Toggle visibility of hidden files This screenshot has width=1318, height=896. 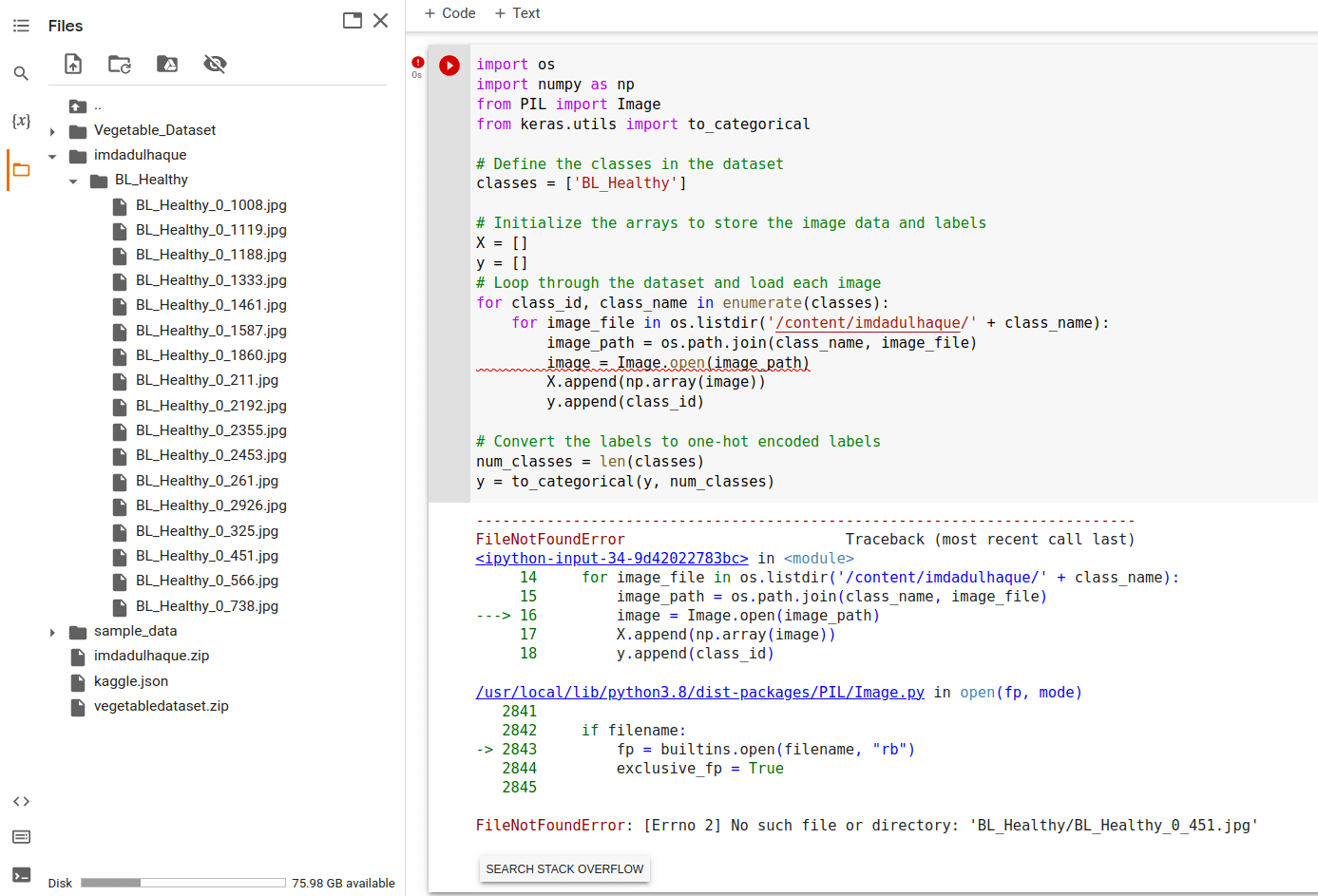(x=215, y=64)
